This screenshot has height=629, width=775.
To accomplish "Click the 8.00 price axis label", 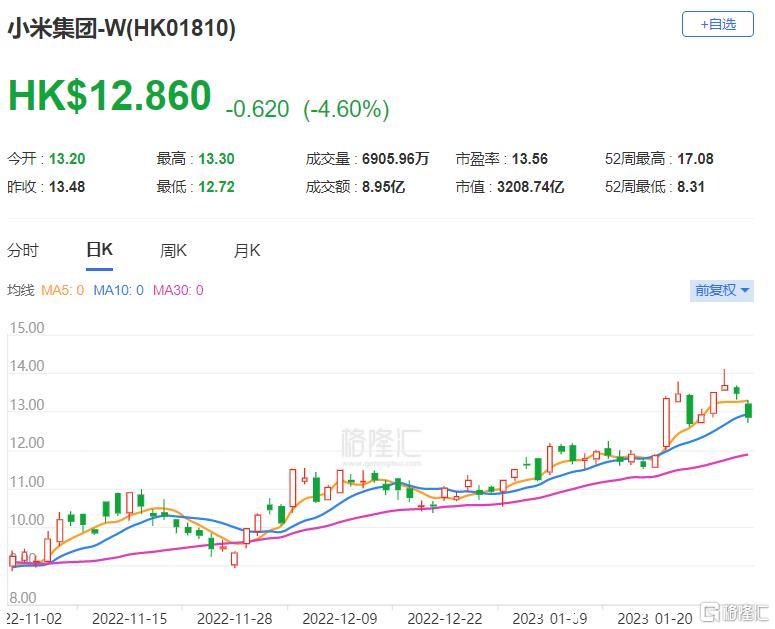I will pos(23,598).
